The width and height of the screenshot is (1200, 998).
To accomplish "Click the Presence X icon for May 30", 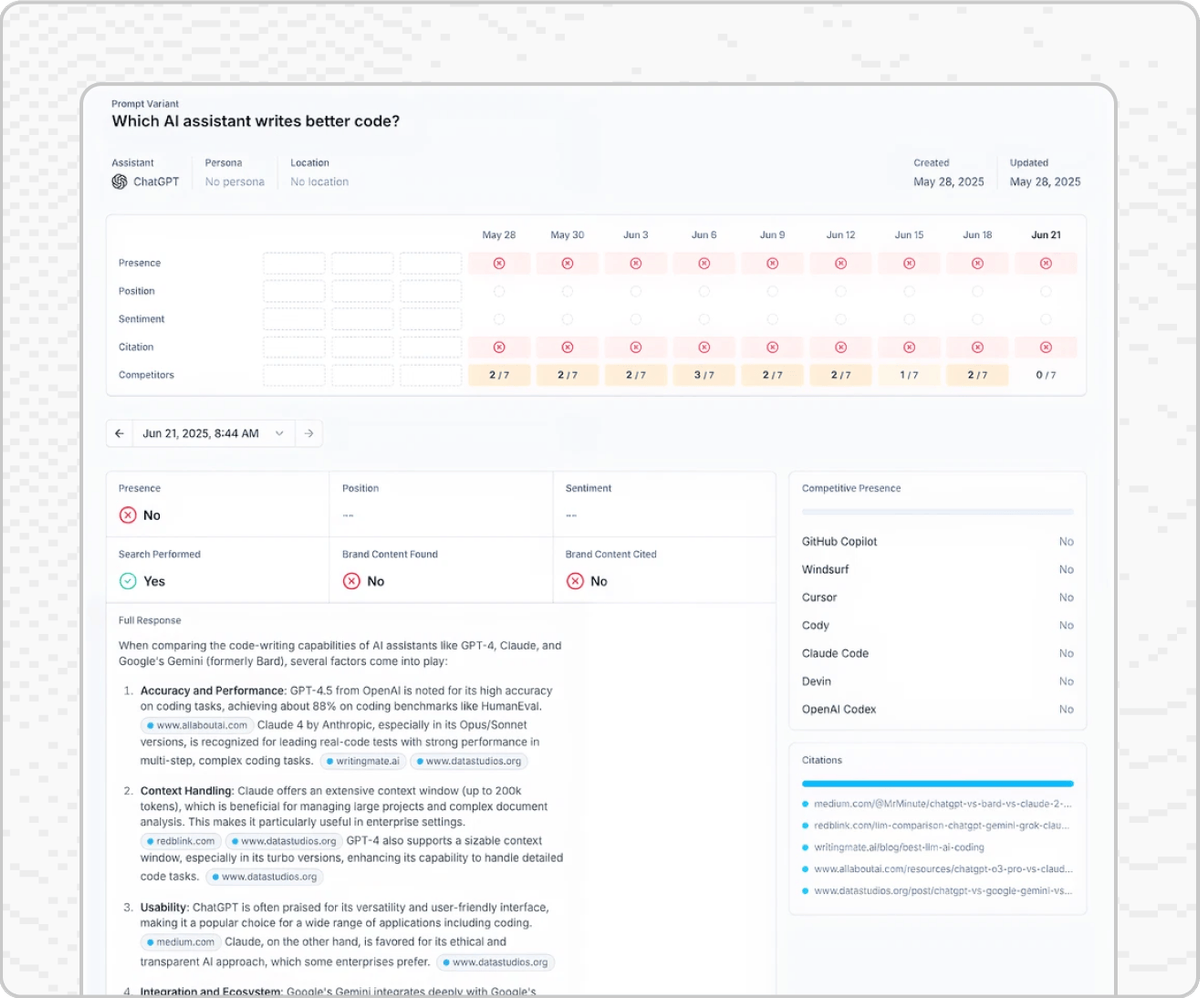I will click(567, 263).
